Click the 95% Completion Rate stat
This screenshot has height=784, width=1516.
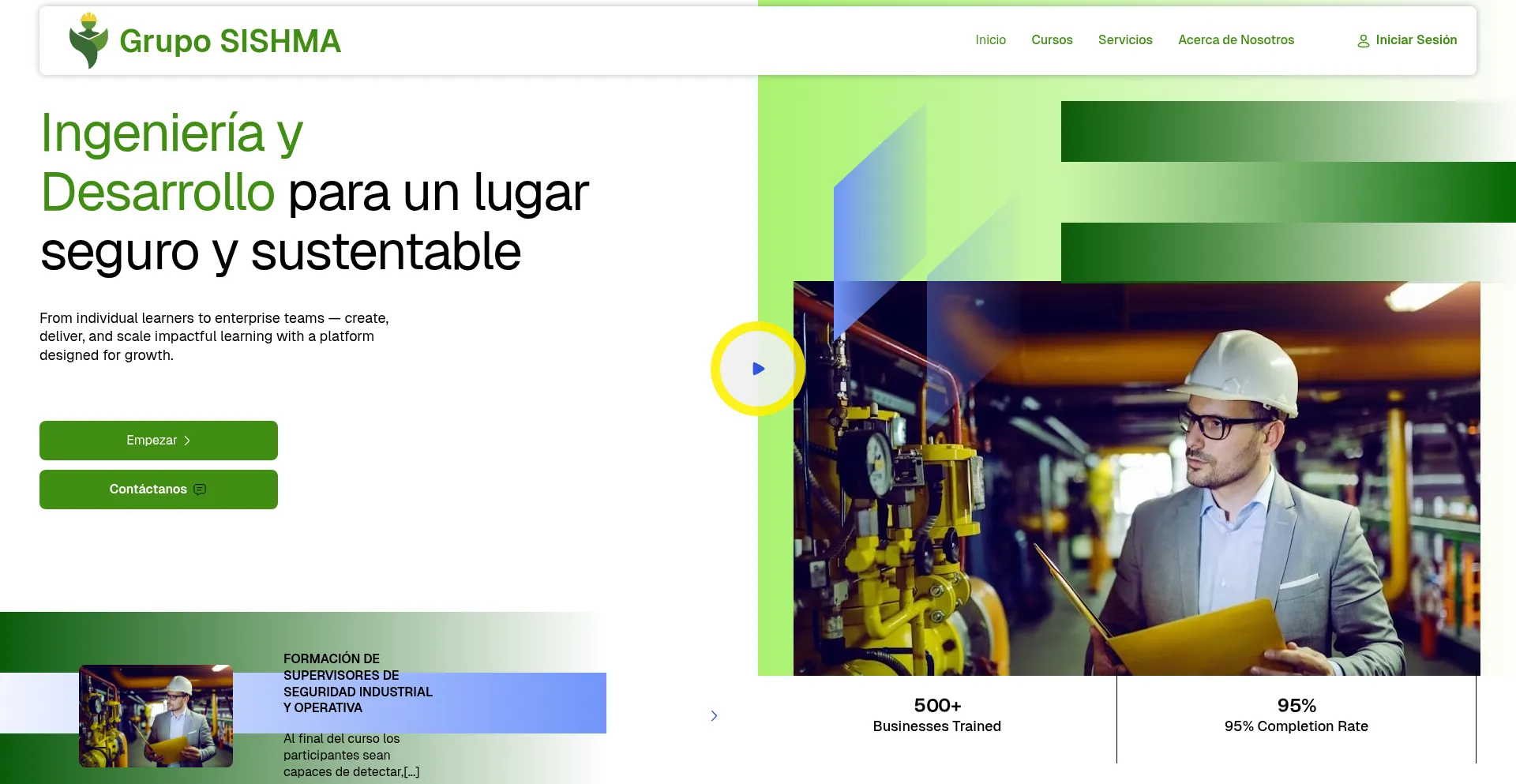[1296, 715]
